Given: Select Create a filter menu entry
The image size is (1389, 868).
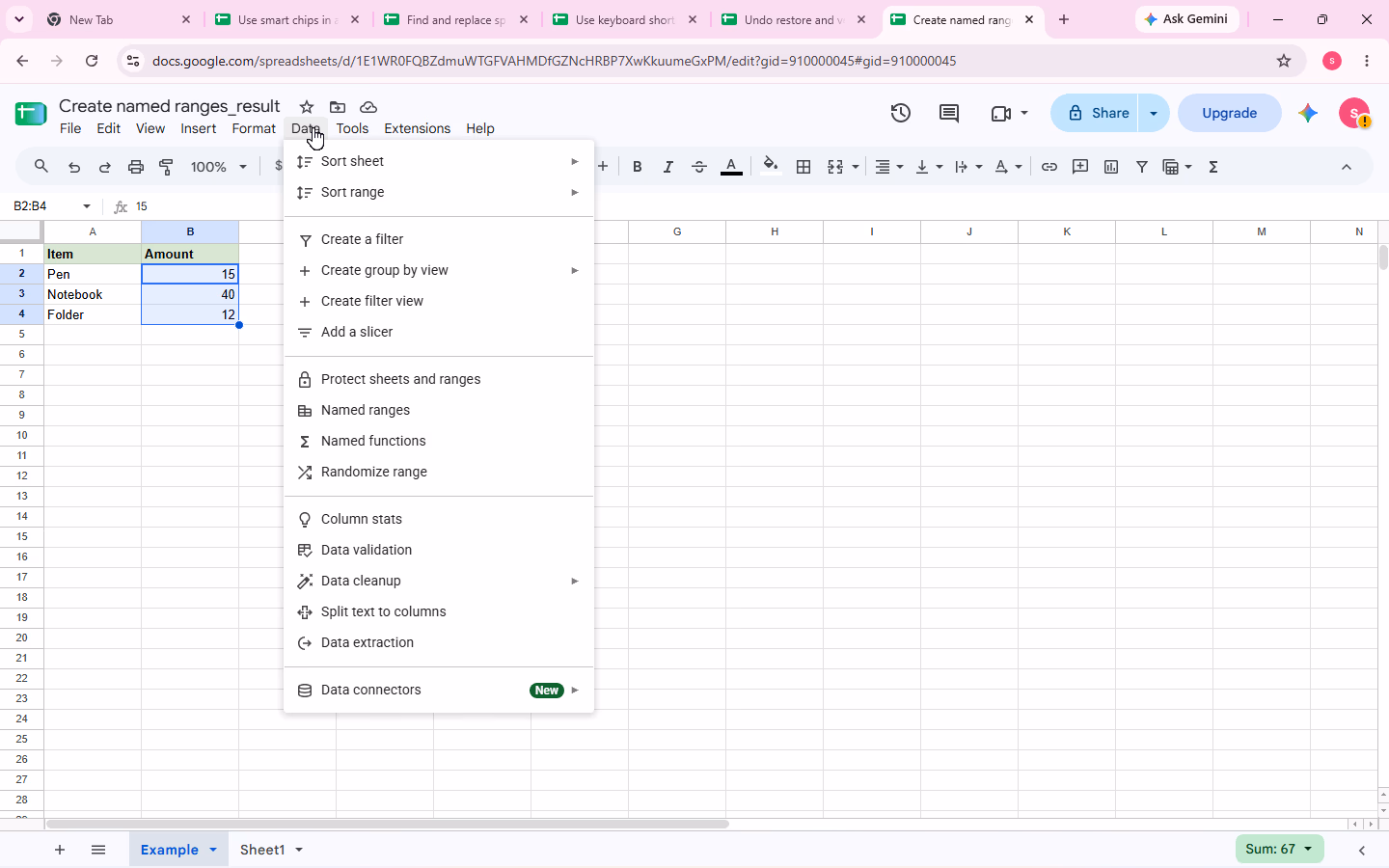Looking at the screenshot, I should click(x=439, y=239).
